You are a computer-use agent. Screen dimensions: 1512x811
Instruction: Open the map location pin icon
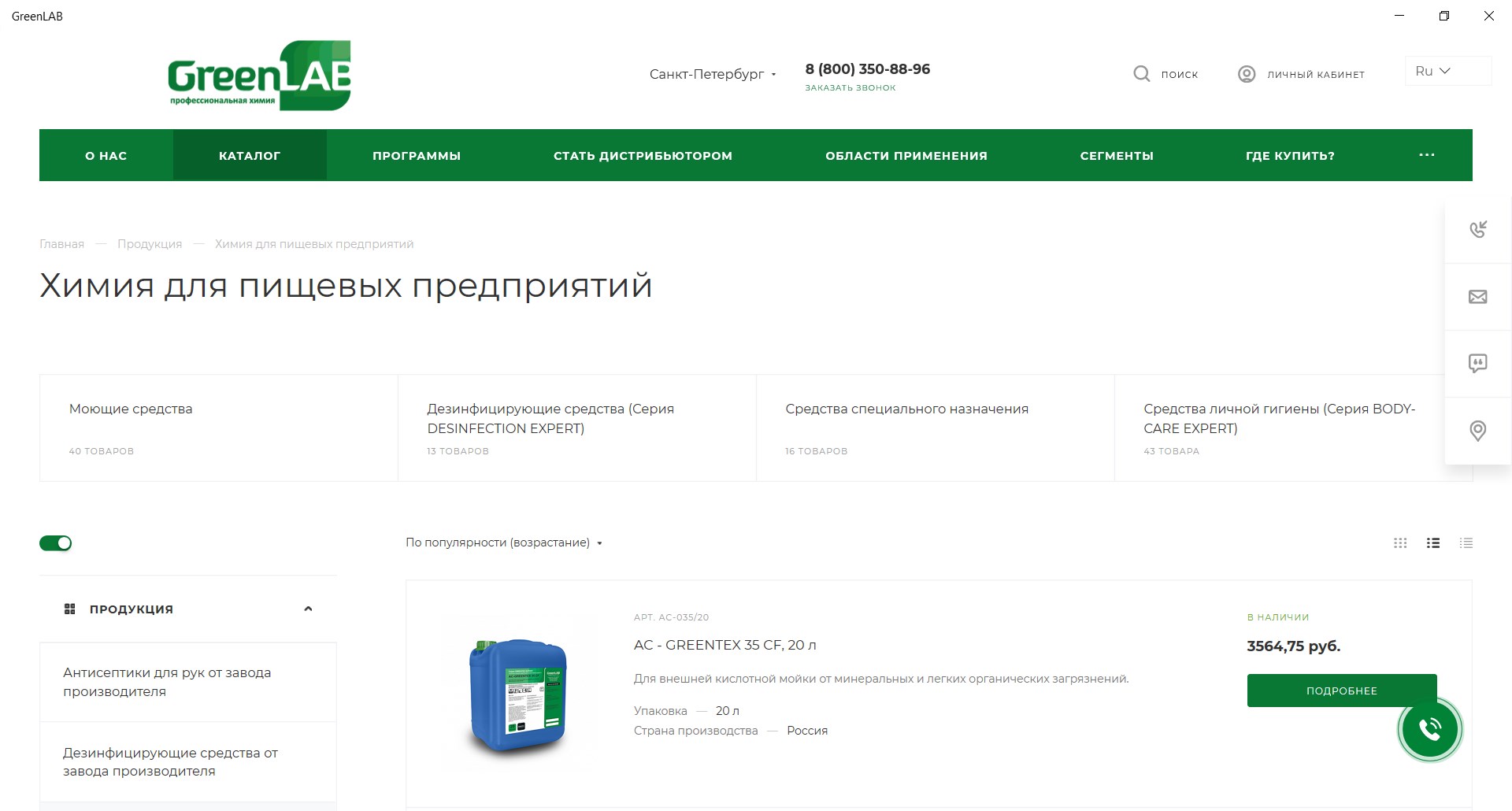click(x=1478, y=431)
